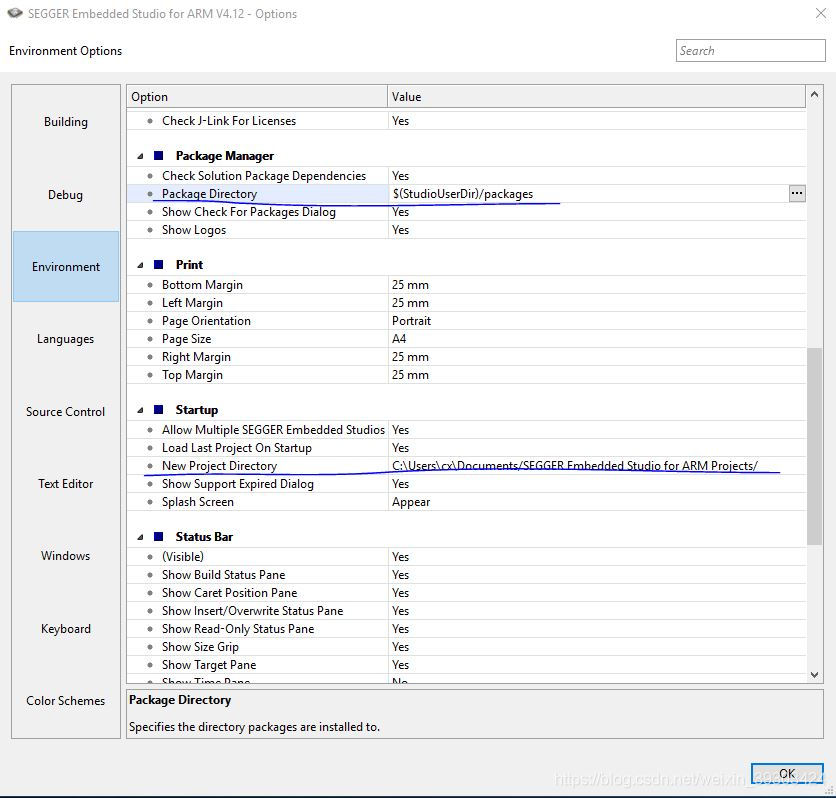
Task: Collapse the Status Bar group
Action: (x=140, y=537)
